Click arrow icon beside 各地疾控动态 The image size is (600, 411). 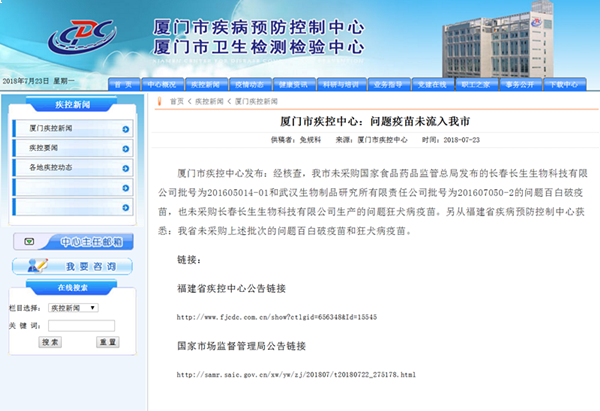click(x=126, y=168)
